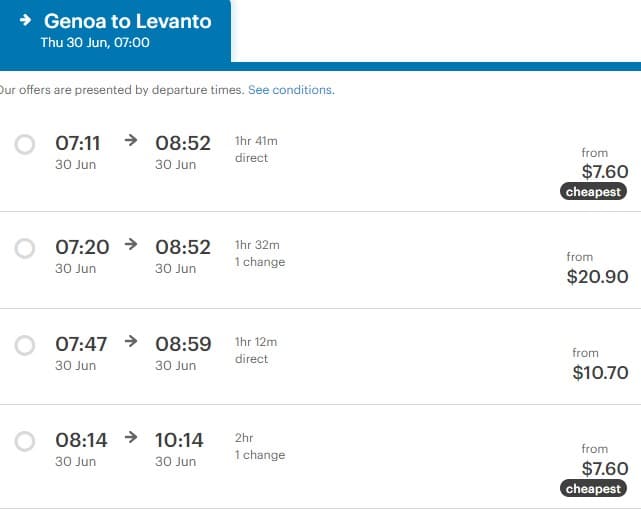
Task: Click the arrow between 07:47 and 08:59
Action: coord(130,342)
